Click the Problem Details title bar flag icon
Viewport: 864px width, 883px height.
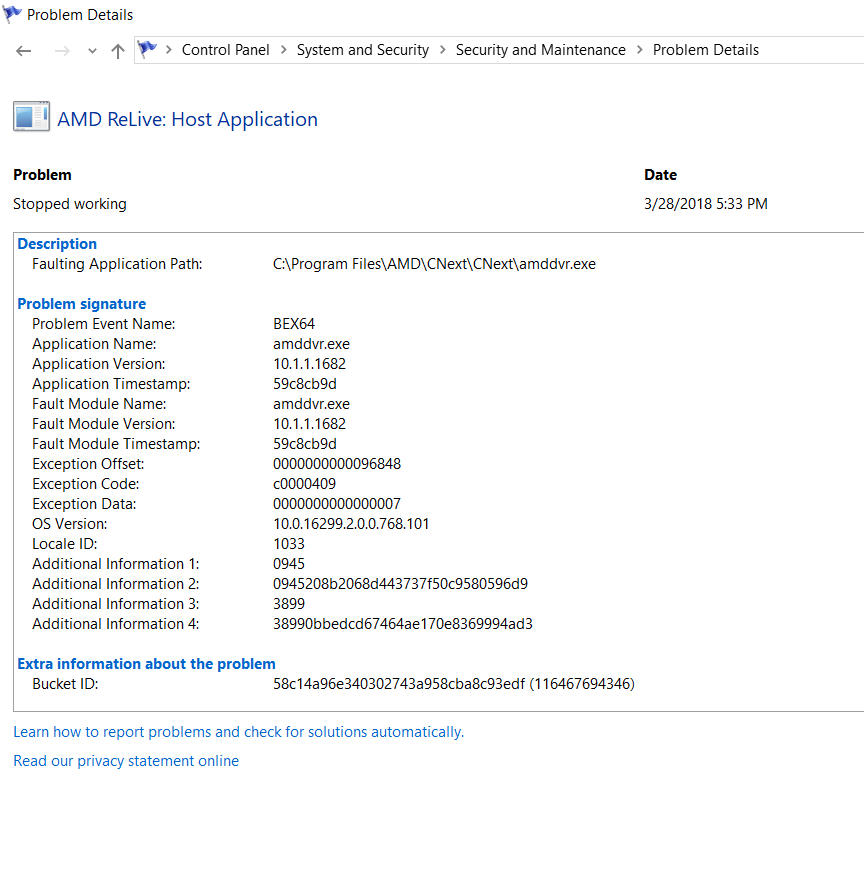[x=12, y=14]
